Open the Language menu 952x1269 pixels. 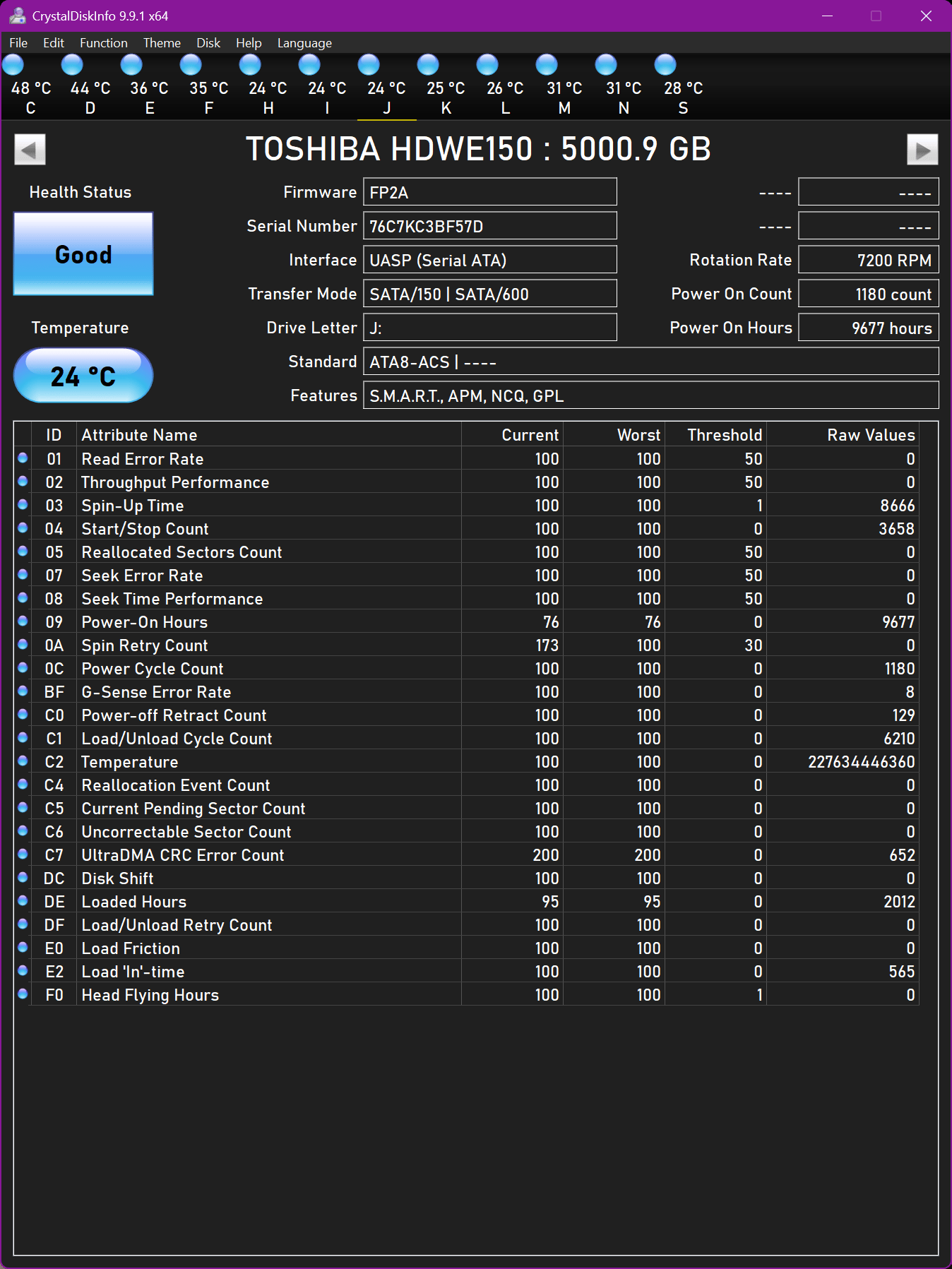coord(304,43)
